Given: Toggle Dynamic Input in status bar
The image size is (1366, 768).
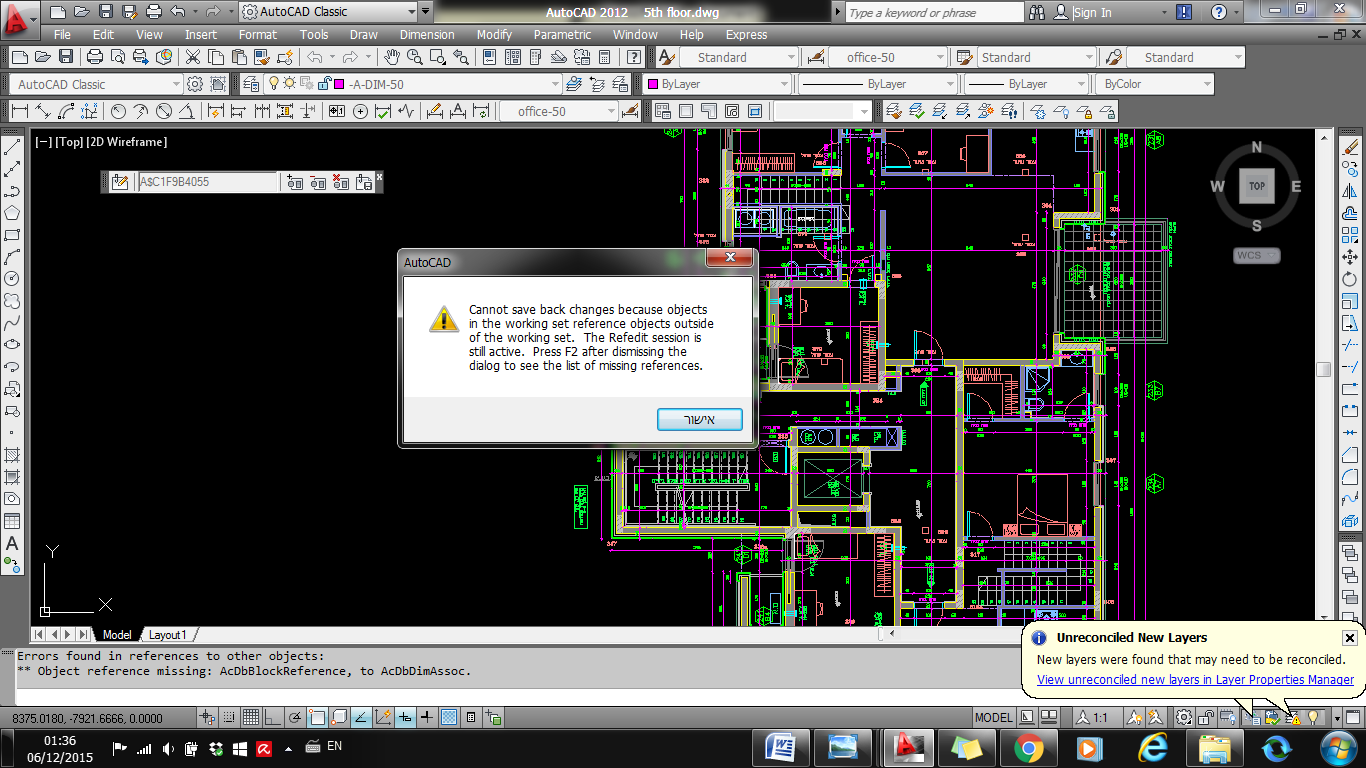Looking at the screenshot, I should pos(405,717).
